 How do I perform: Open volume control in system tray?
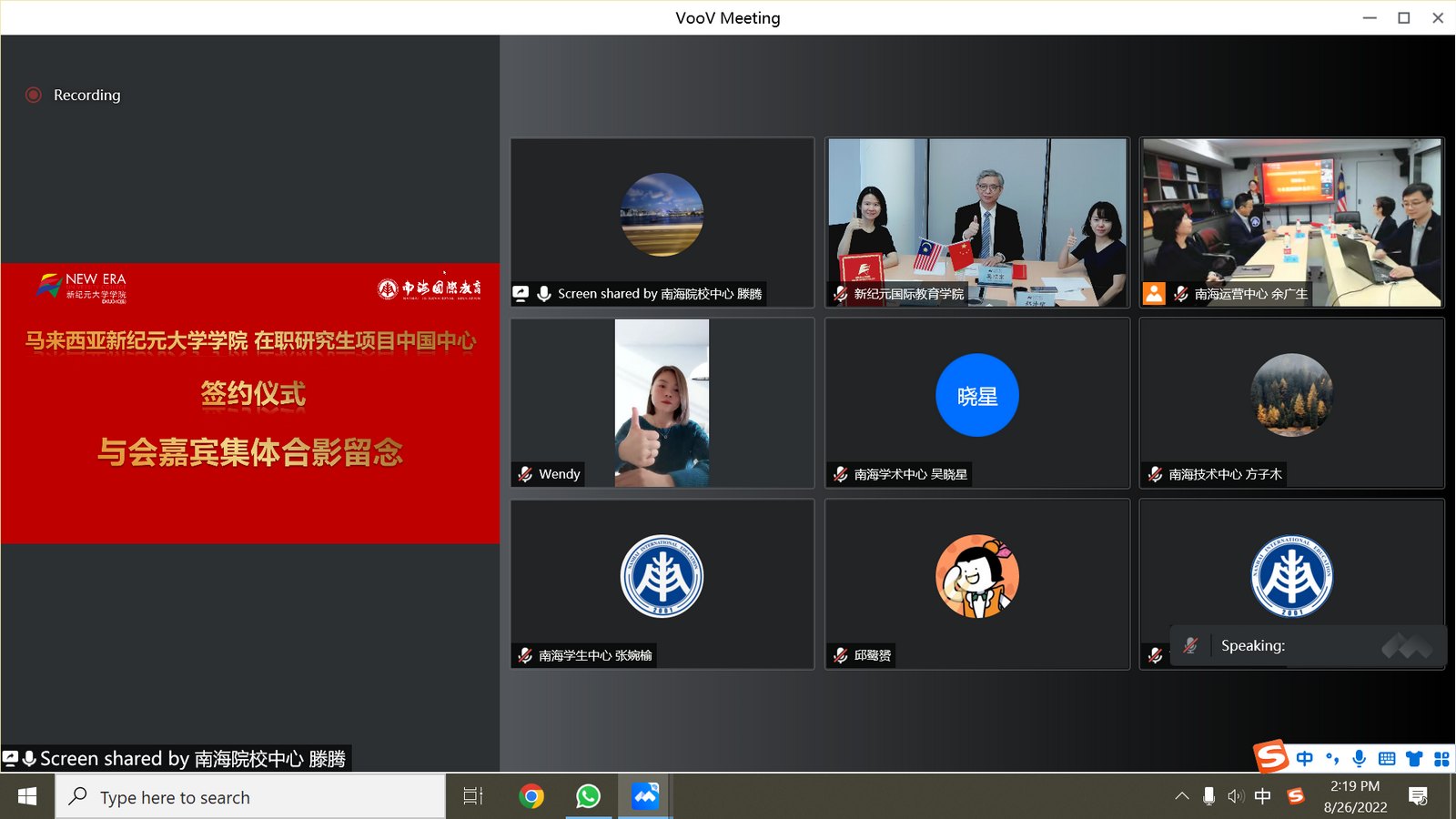point(1235,797)
